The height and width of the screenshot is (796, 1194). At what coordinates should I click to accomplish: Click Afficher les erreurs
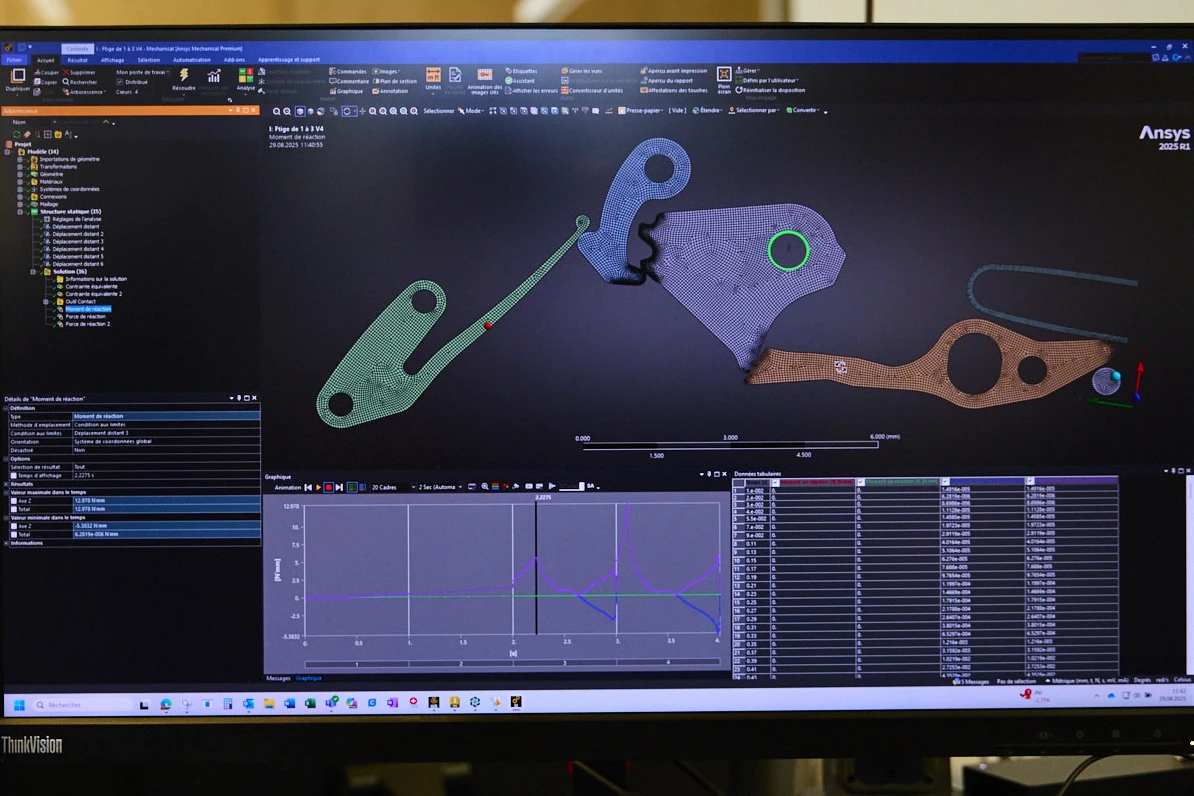point(532,90)
